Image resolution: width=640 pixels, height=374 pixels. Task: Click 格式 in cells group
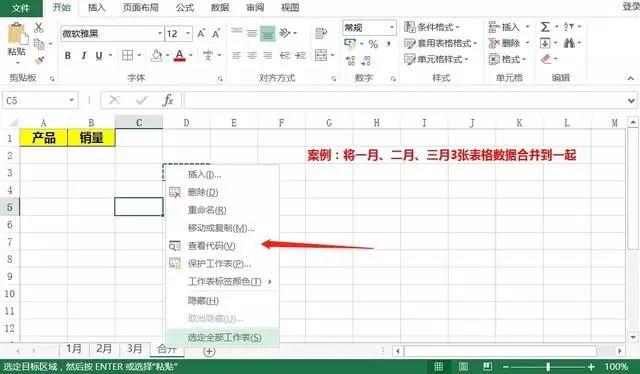pos(508,59)
